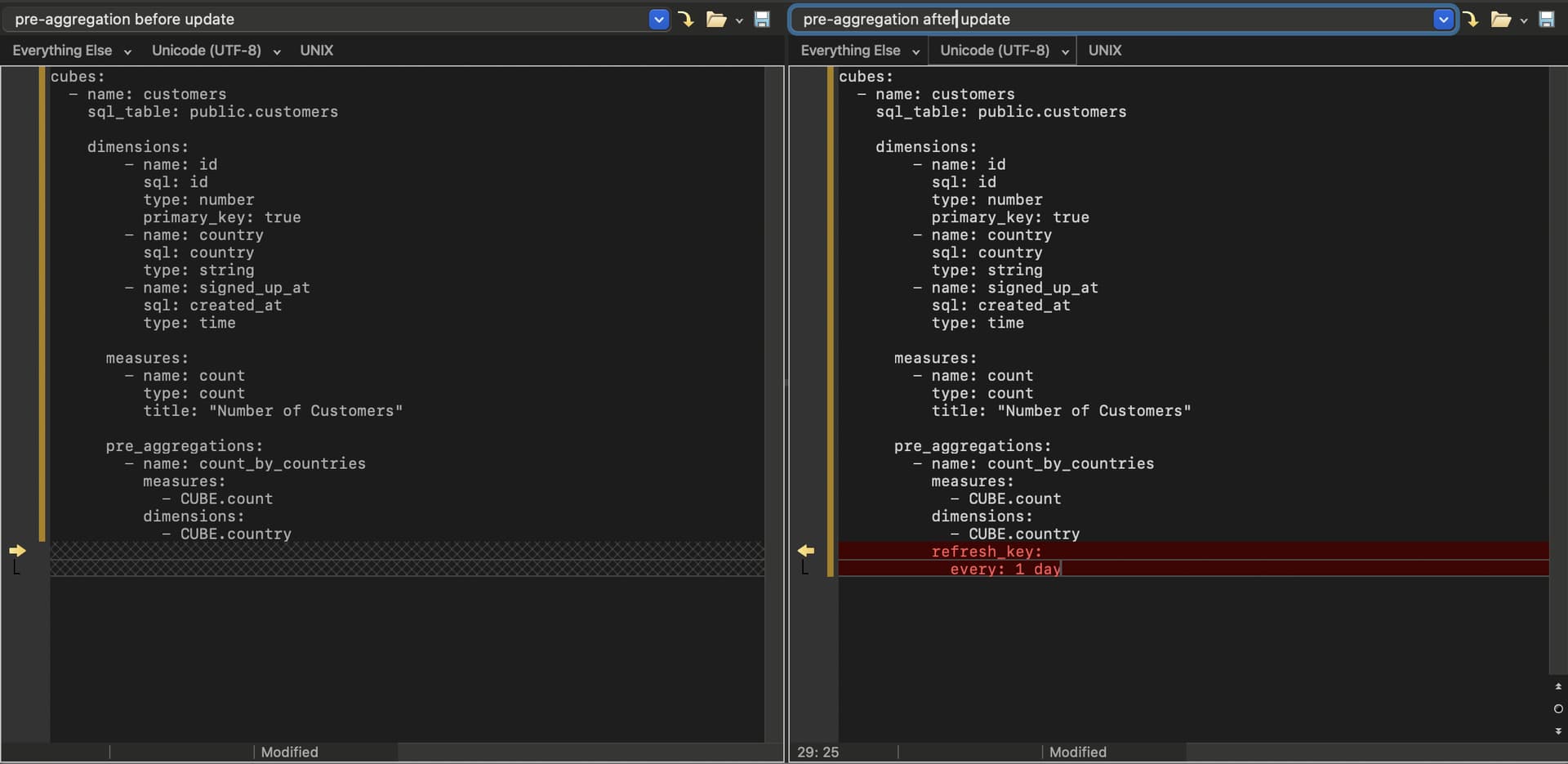
Task: Copy the difference to right with gutter arrow
Action: tap(17, 551)
